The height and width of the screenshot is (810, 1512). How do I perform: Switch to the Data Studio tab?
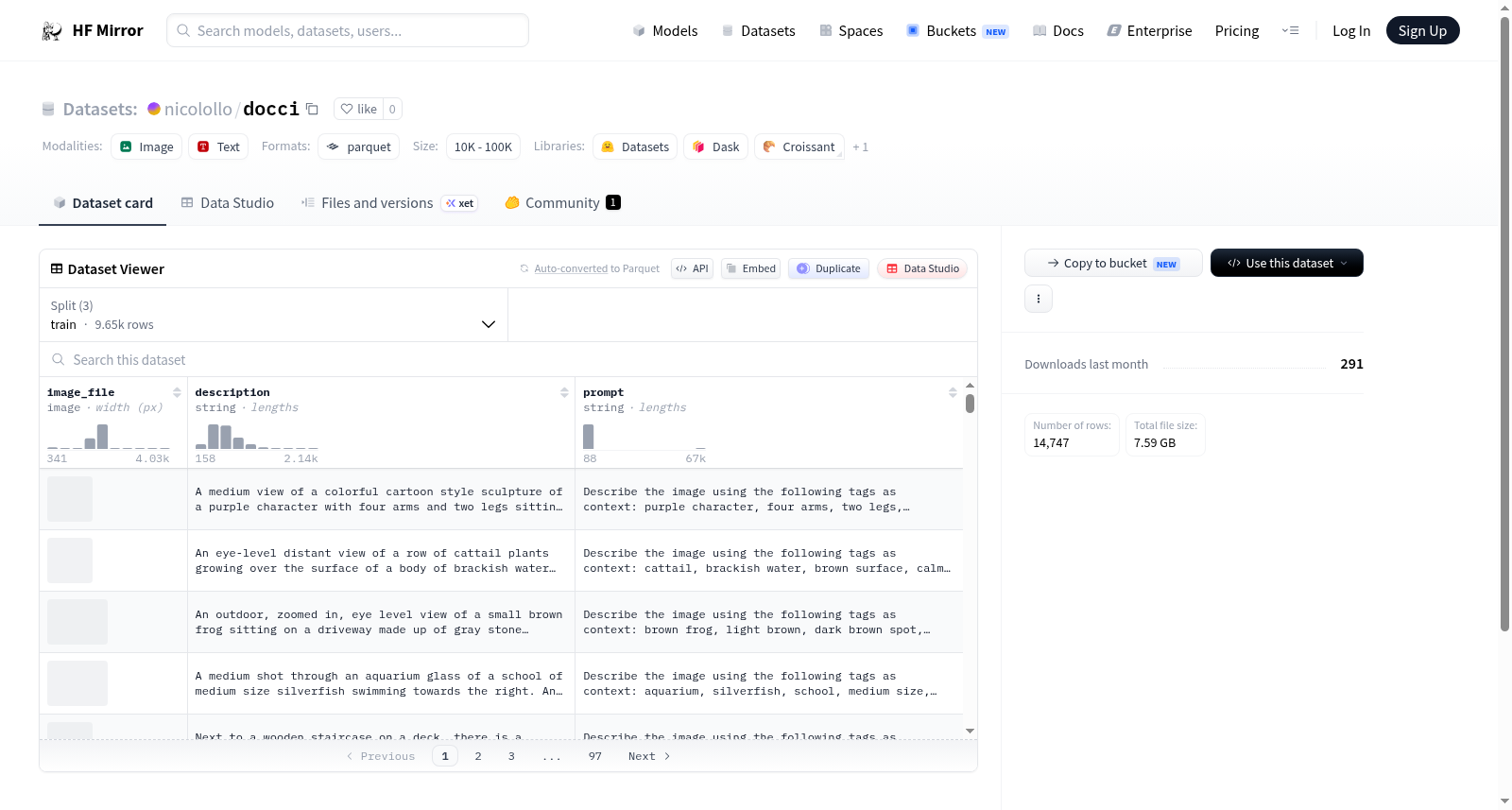(x=228, y=203)
